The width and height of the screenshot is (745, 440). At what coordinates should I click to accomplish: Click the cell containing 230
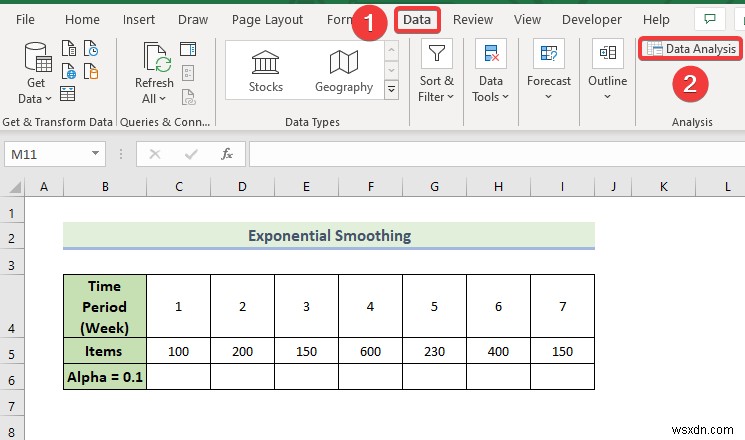coord(434,351)
